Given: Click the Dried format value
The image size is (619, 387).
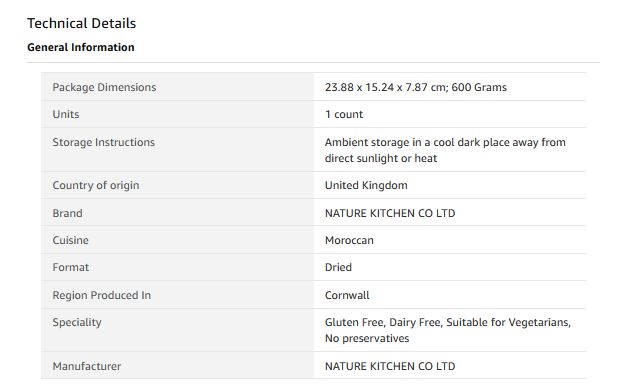Looking at the screenshot, I should 338,267.
